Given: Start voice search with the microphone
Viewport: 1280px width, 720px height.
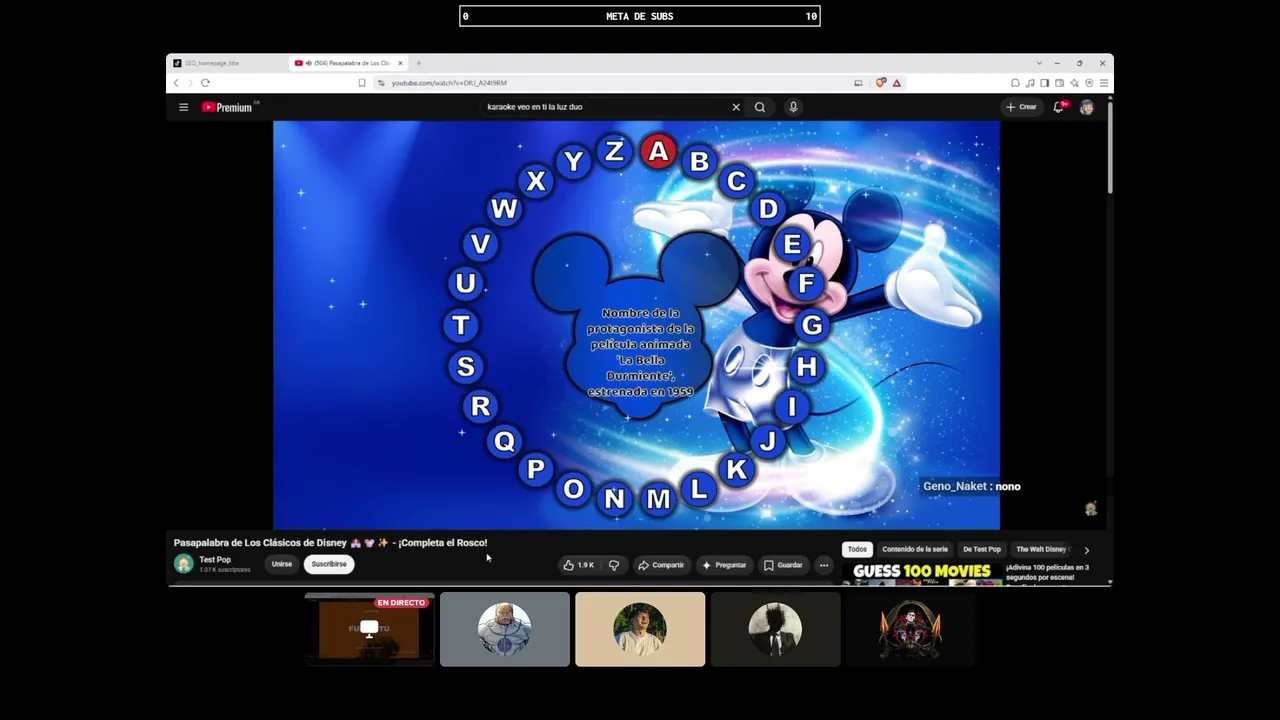Looking at the screenshot, I should (793, 107).
